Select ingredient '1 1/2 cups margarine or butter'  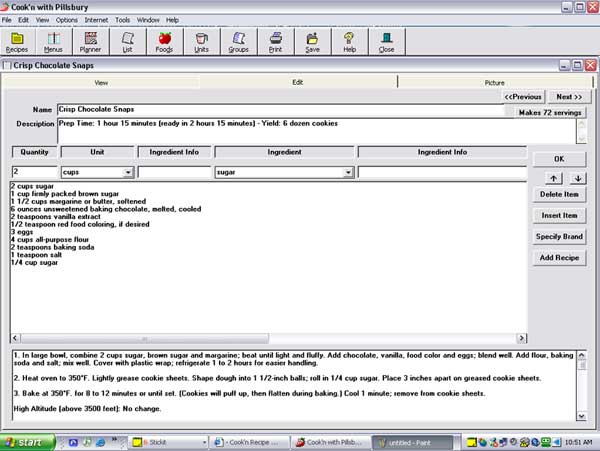(x=78, y=202)
